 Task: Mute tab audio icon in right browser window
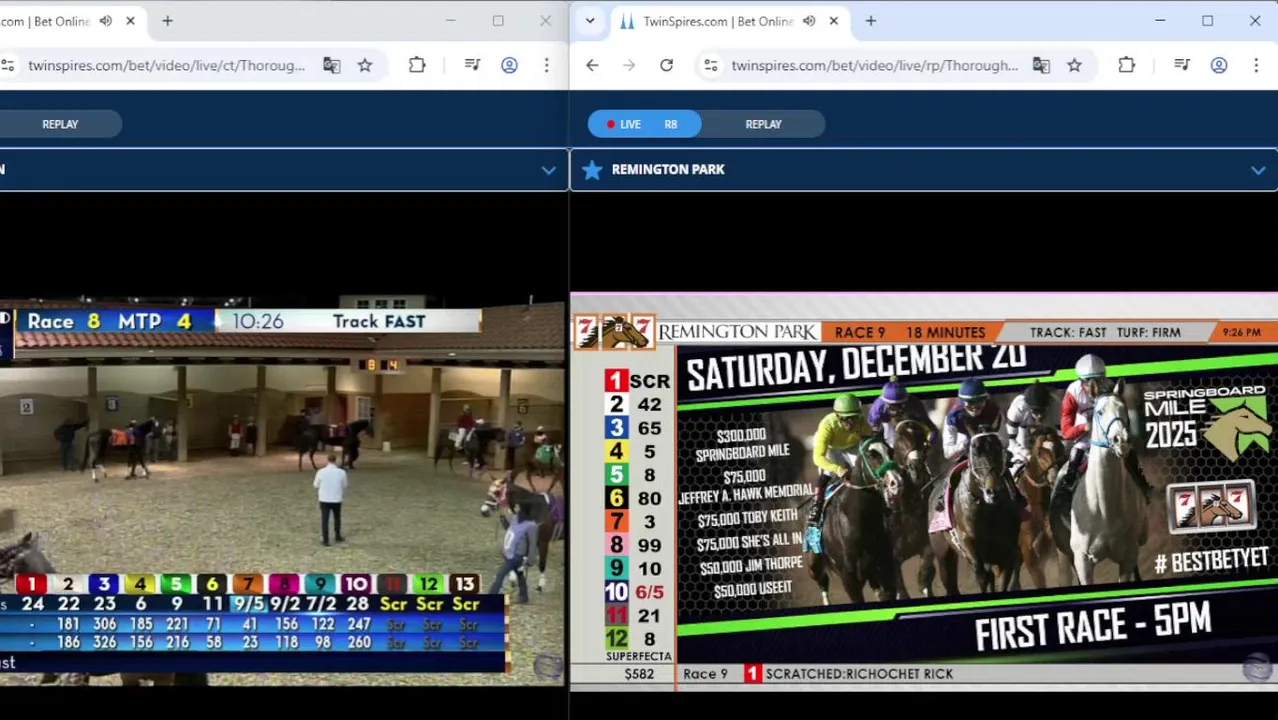[x=809, y=21]
